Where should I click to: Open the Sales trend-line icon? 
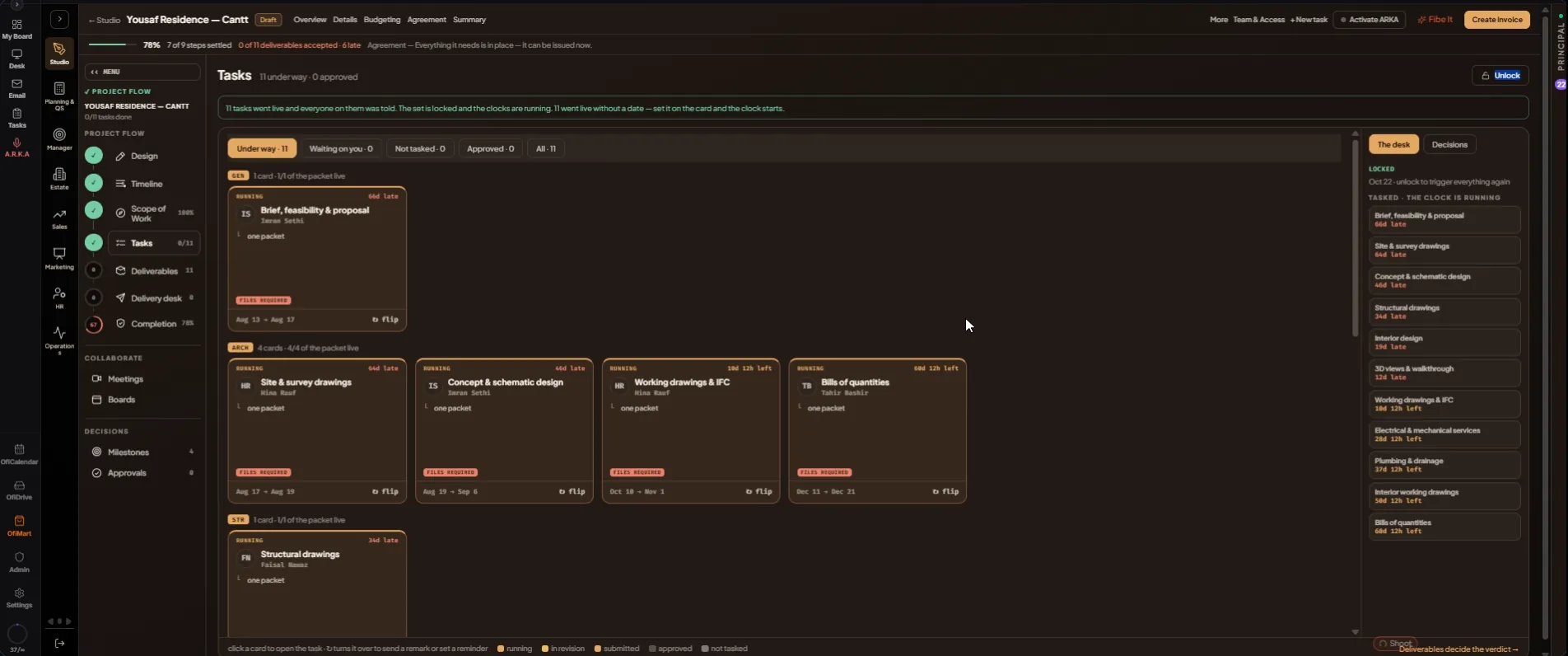tap(59, 214)
